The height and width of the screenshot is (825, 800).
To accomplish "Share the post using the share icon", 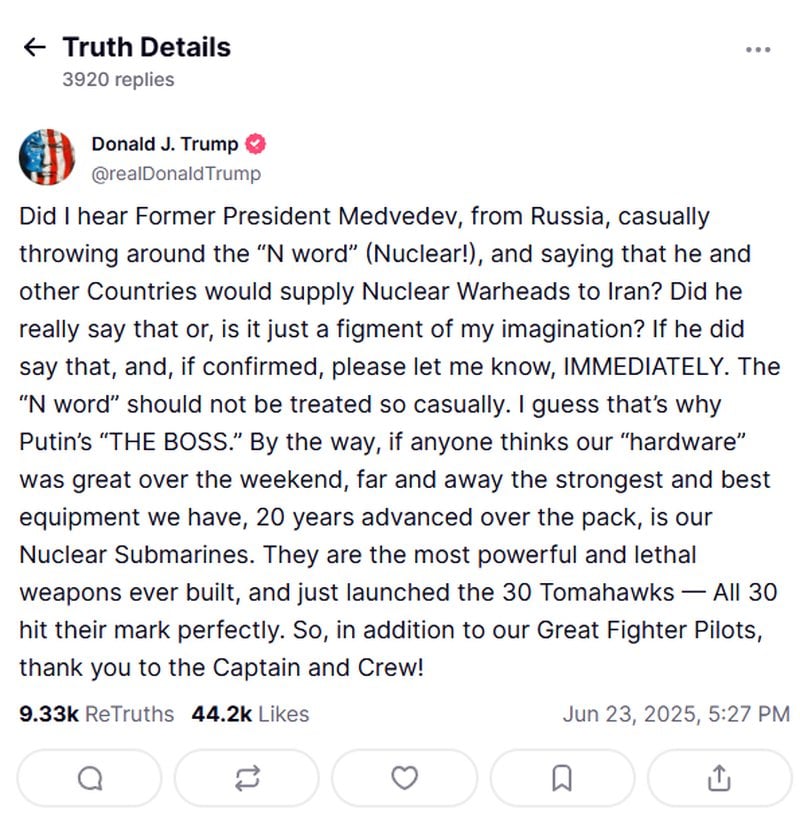I will 719,778.
